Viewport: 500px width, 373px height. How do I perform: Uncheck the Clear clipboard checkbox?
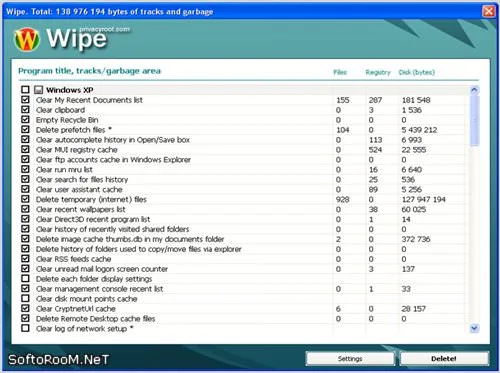click(x=25, y=110)
